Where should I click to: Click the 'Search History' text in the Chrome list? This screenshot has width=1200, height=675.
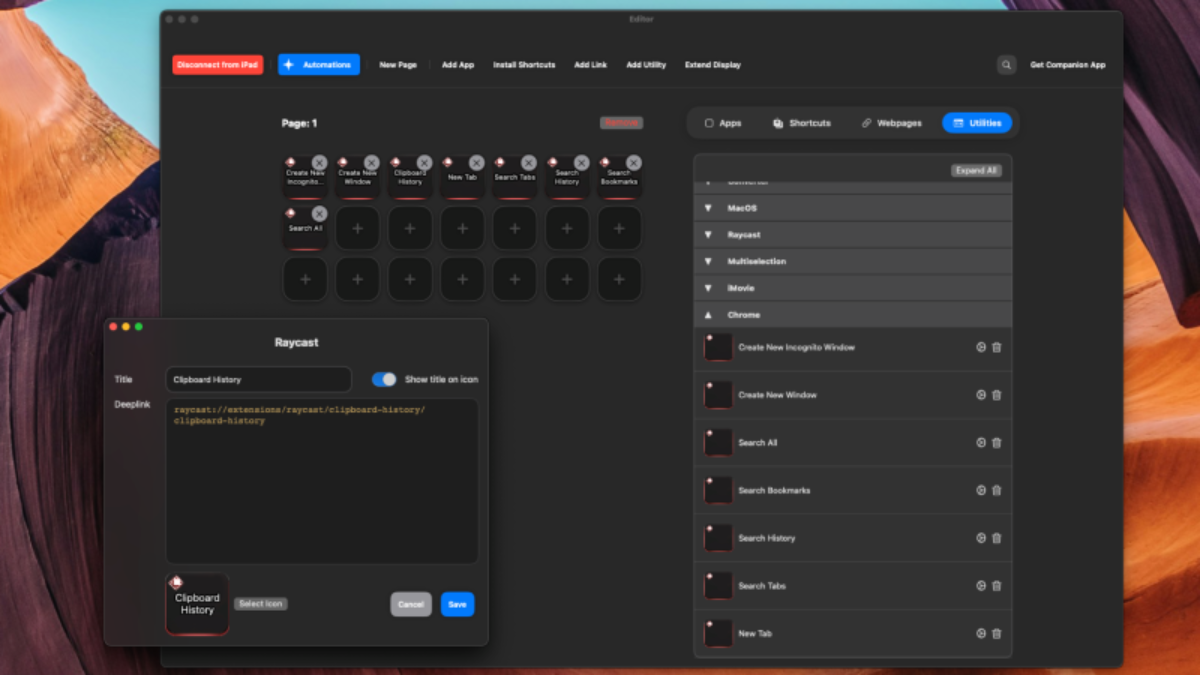tap(767, 538)
